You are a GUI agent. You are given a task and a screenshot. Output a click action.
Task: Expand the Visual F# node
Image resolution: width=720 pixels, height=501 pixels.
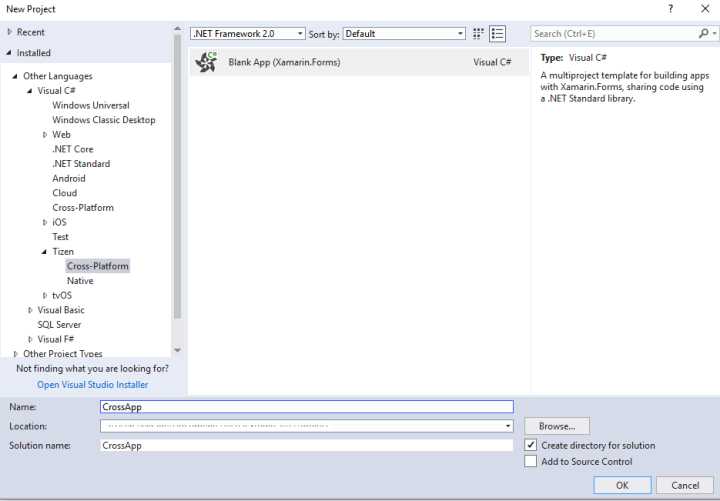[x=30, y=339]
